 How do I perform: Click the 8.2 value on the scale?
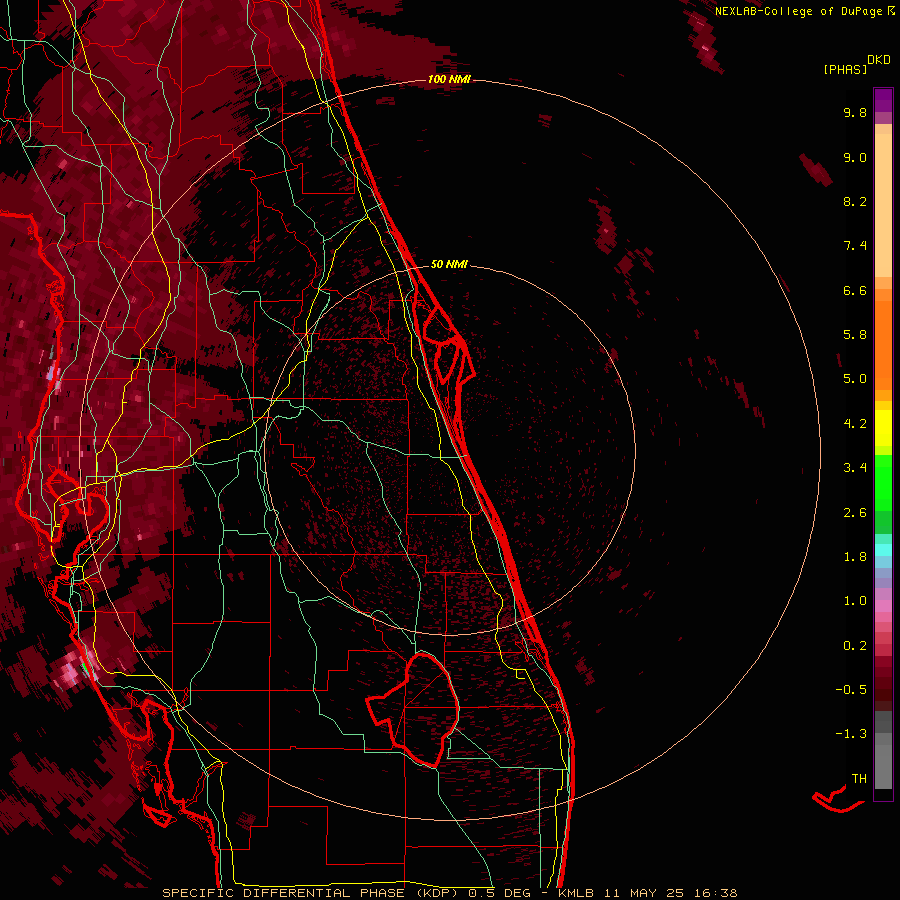(x=855, y=201)
